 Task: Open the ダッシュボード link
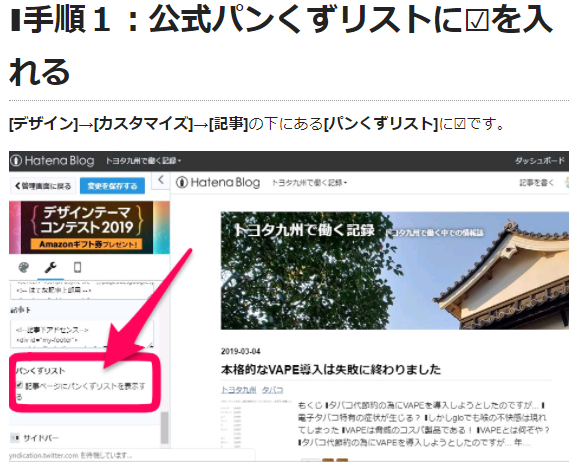point(539,161)
